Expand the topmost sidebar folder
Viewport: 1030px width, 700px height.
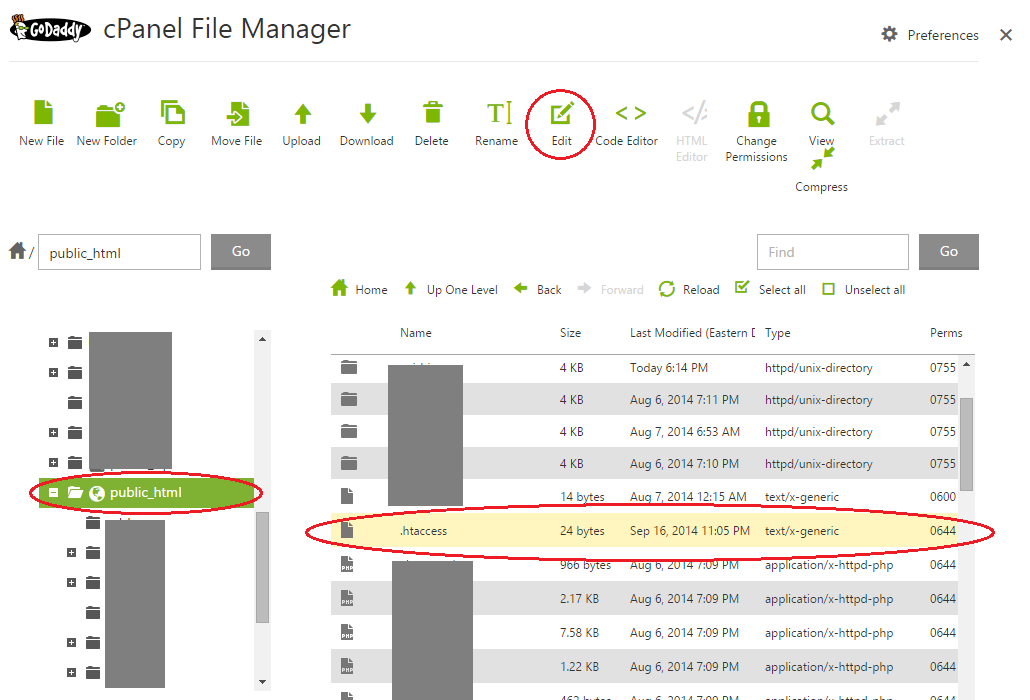[52, 342]
